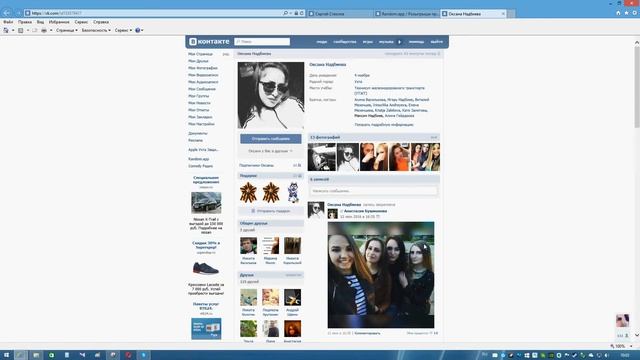Click the cartoon cat gift icon
This screenshot has width=640, height=360.
click(x=293, y=192)
